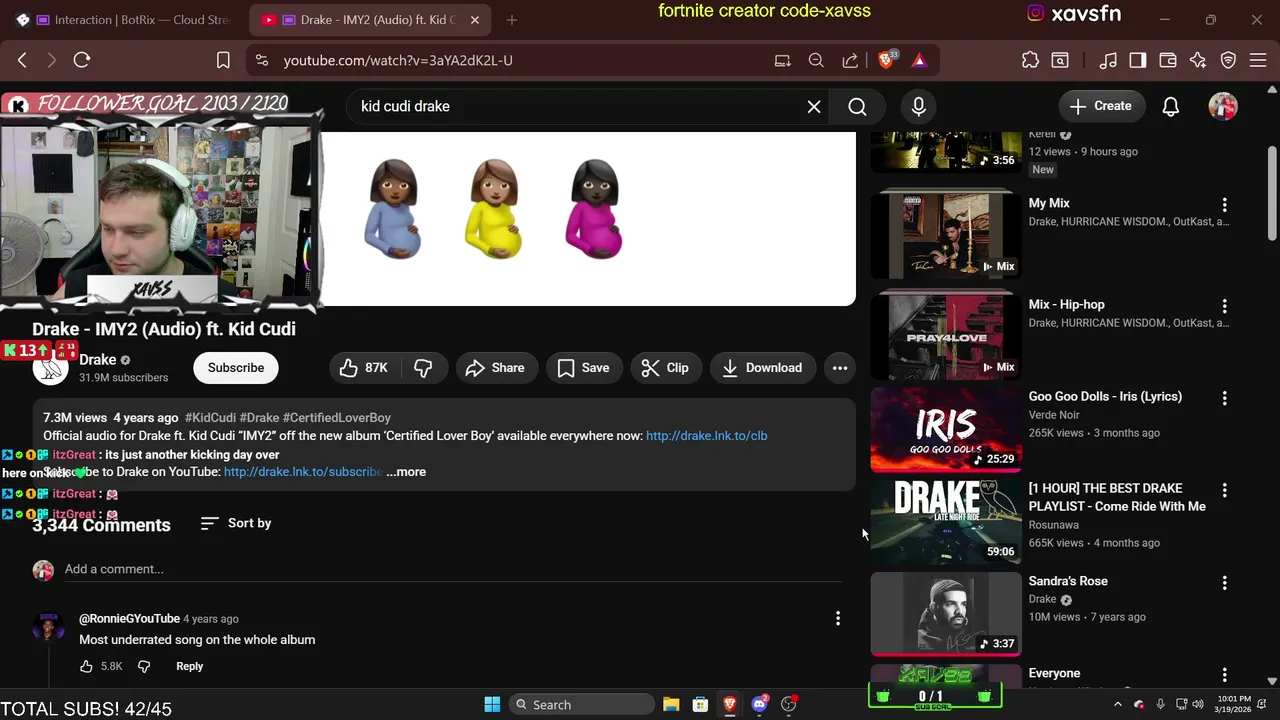Play 1 HOUR Best Drake Playlist video

pos(946,521)
